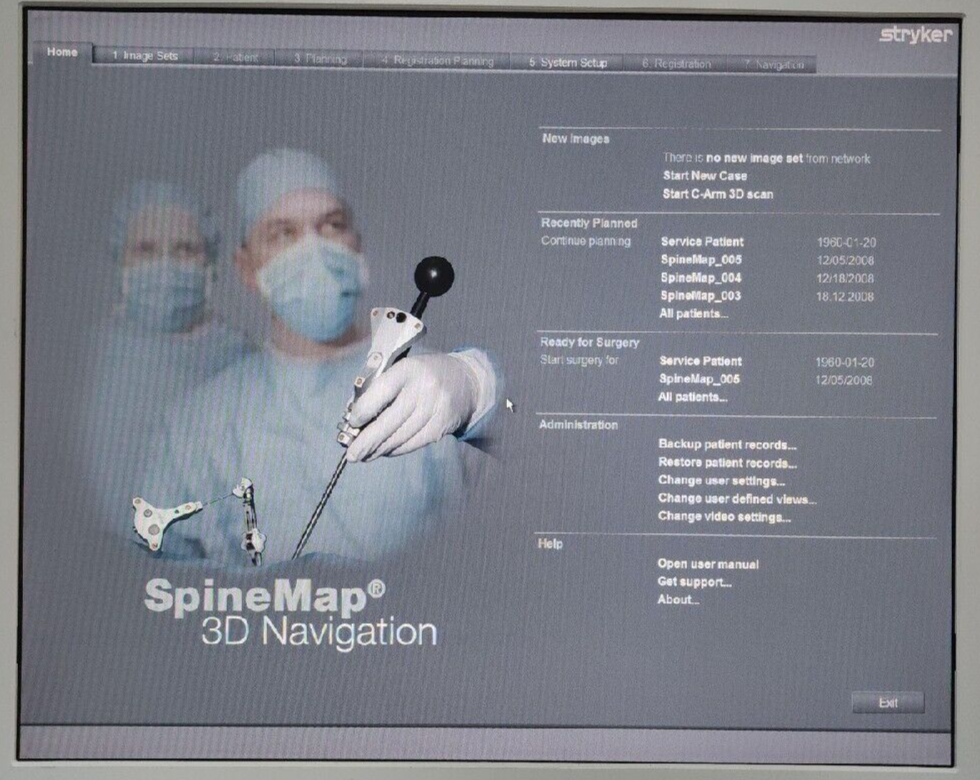Open the 2 Patient tab
Viewport: 980px width, 780px height.
[235, 58]
